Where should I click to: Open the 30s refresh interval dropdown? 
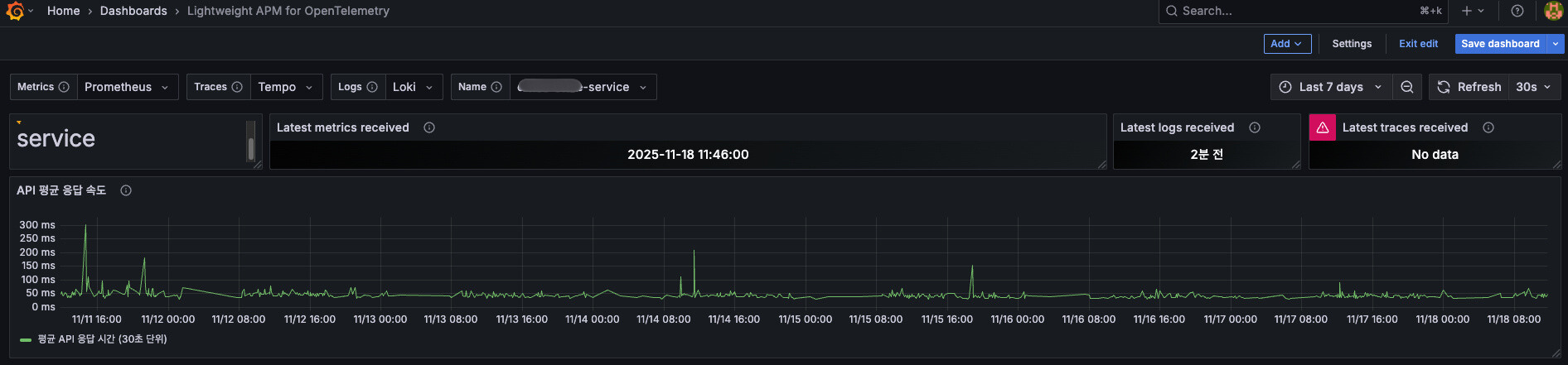1534,87
